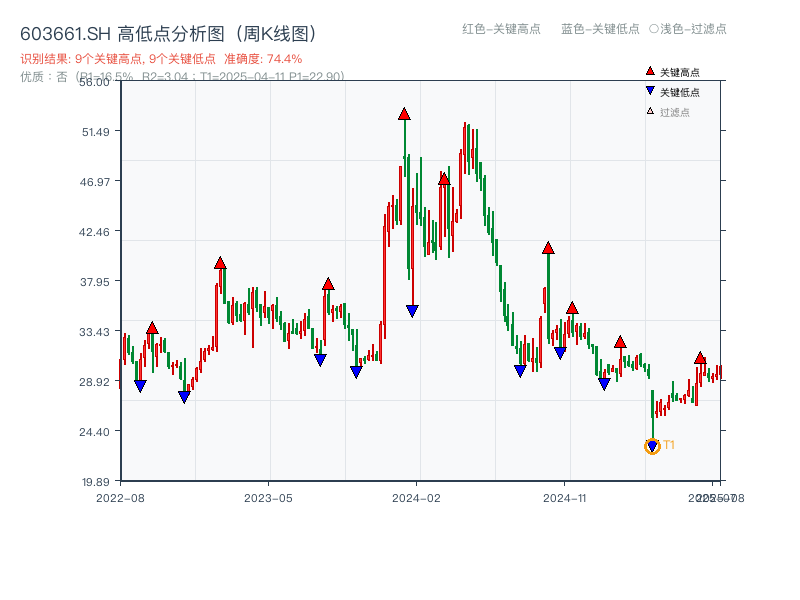Click the red triangle marker at the chart peak
This screenshot has width=800, height=600.
[404, 114]
